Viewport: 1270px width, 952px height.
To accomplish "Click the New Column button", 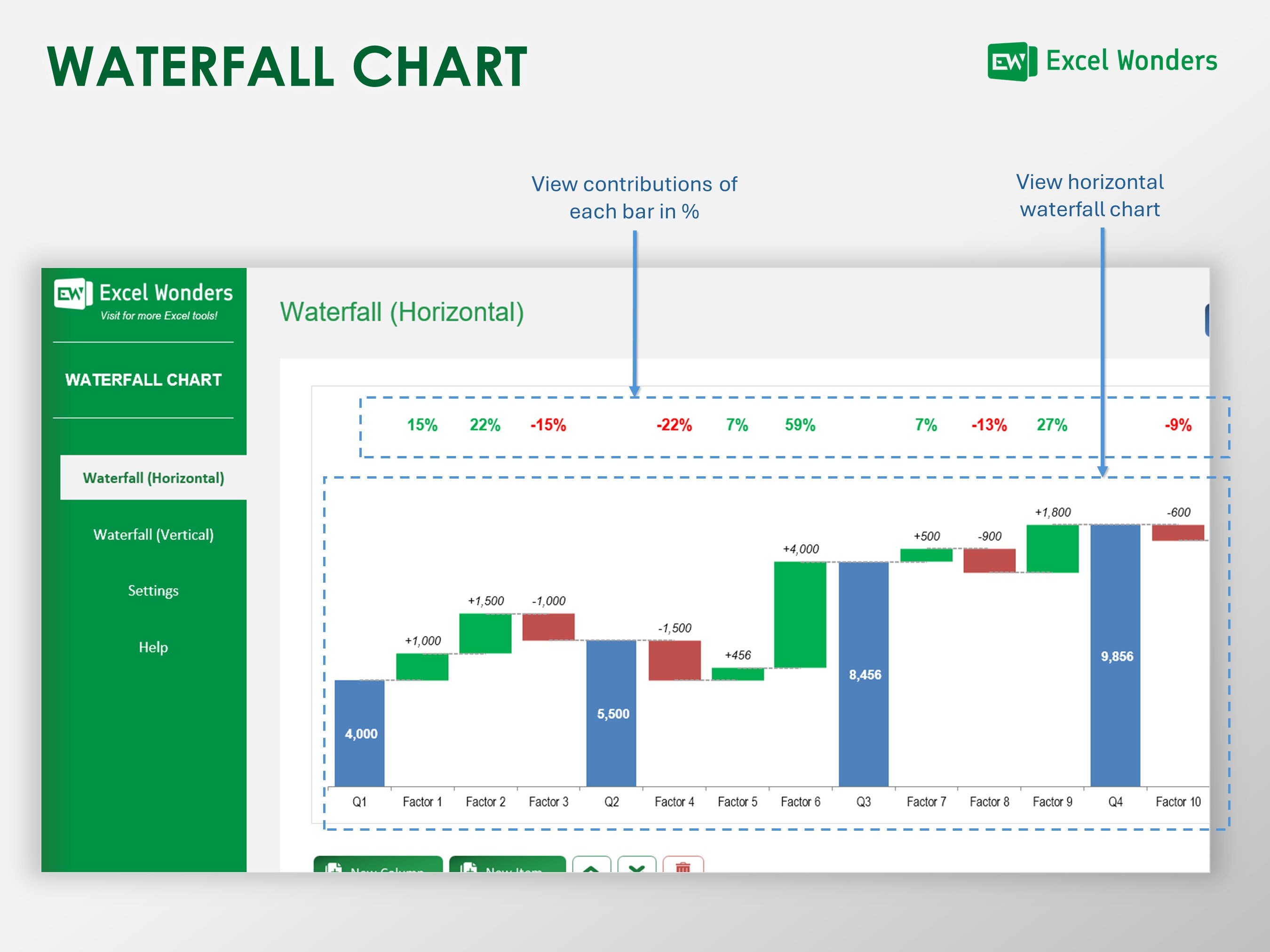I will [378, 864].
